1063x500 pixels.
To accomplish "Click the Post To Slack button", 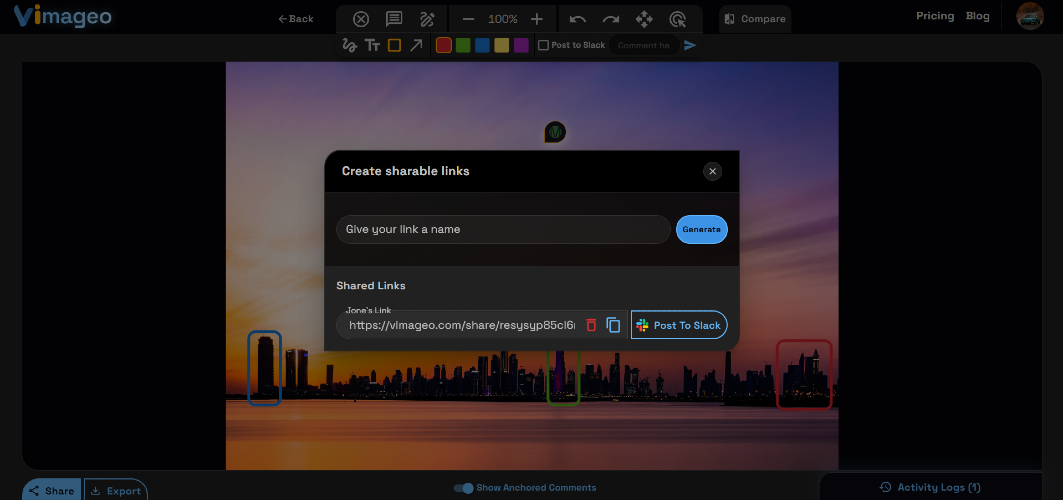I will [679, 325].
